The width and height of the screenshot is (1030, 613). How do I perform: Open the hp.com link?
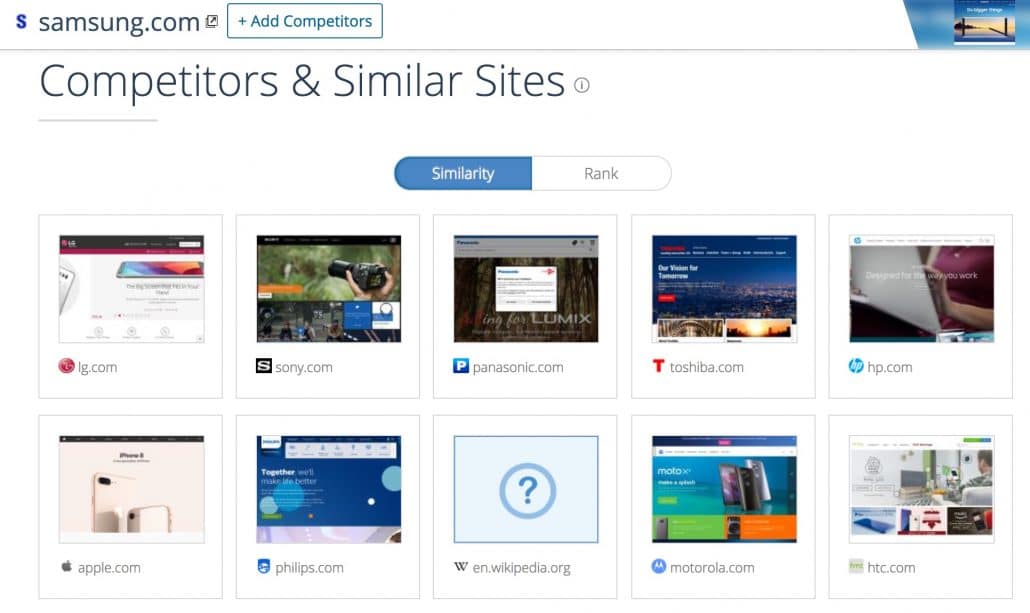click(x=889, y=367)
